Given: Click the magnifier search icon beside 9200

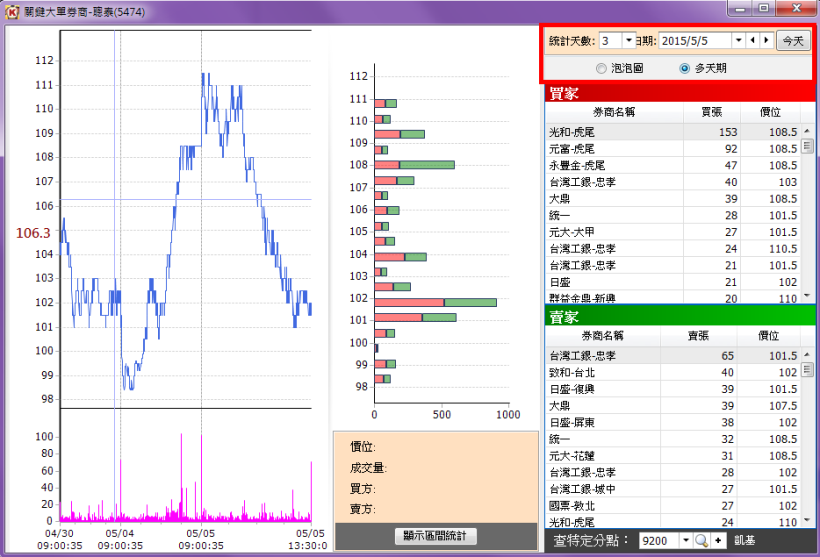Looking at the screenshot, I should click(701, 540).
